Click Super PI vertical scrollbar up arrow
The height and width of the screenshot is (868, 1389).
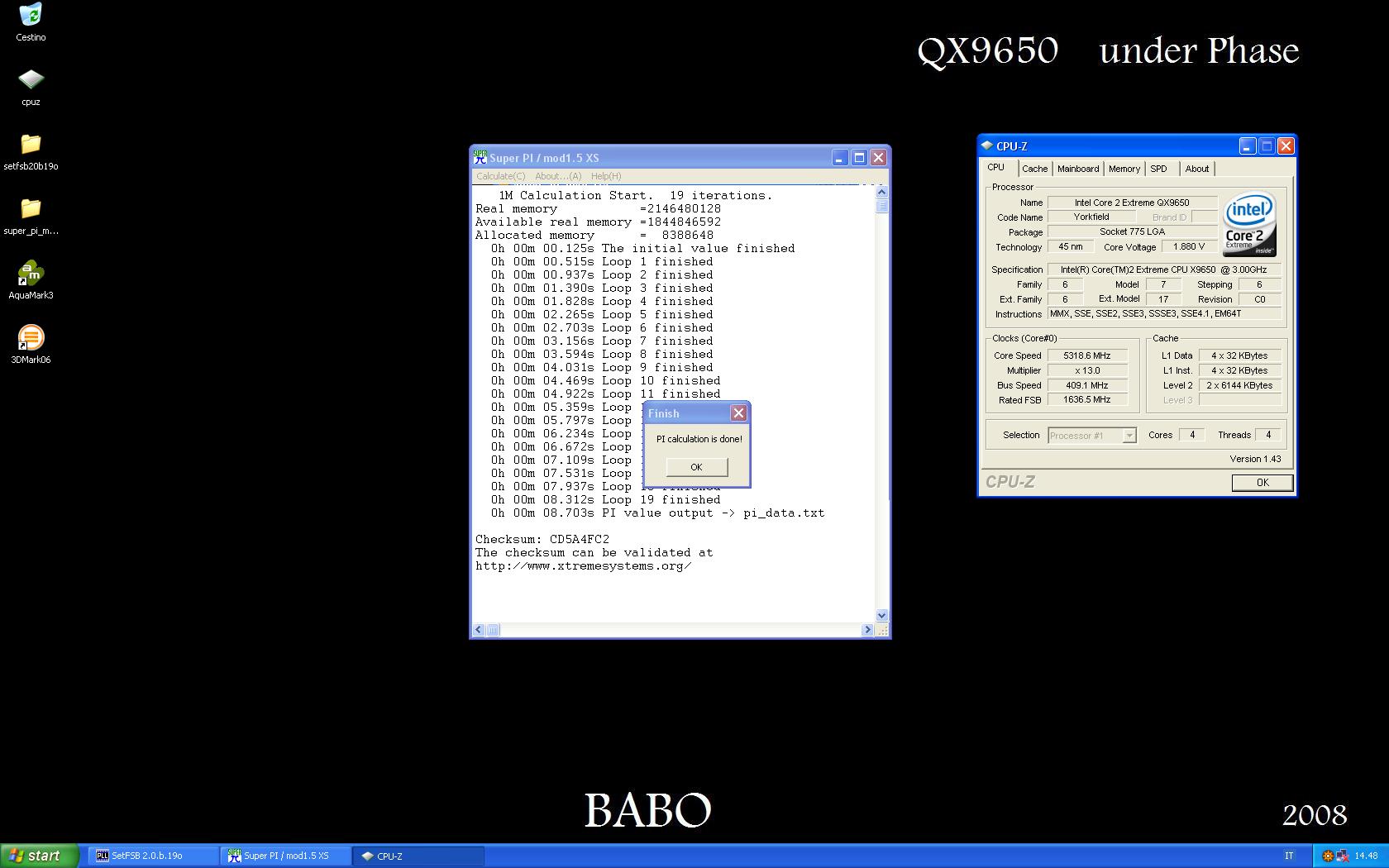click(x=881, y=192)
